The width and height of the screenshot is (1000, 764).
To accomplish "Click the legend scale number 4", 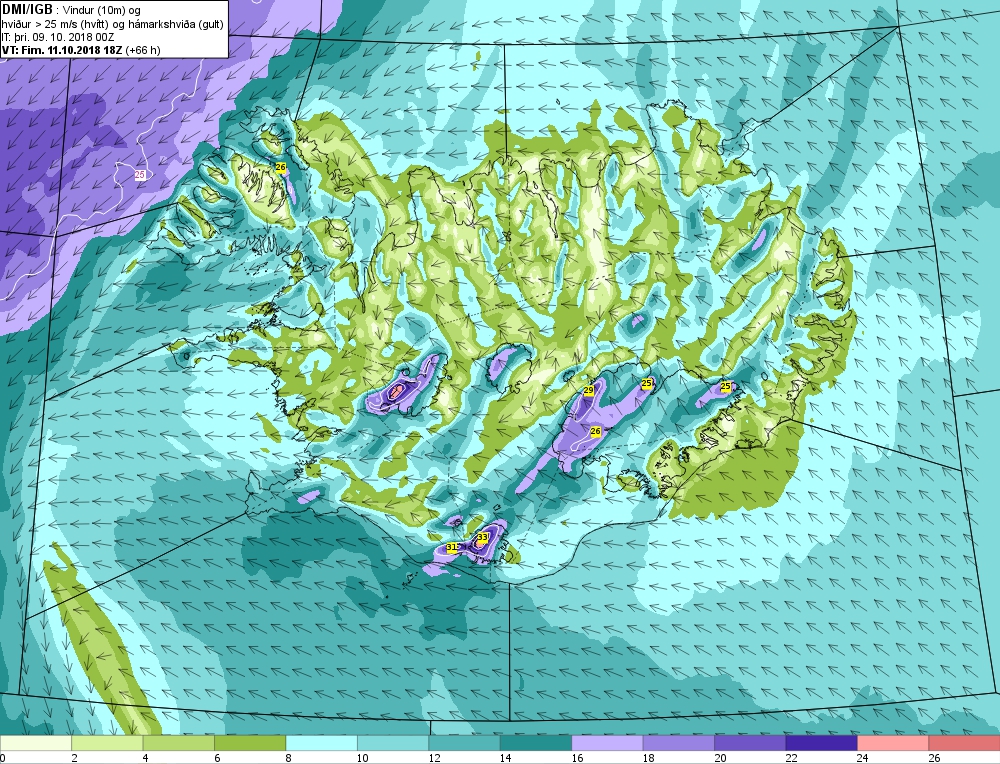I will (x=146, y=758).
